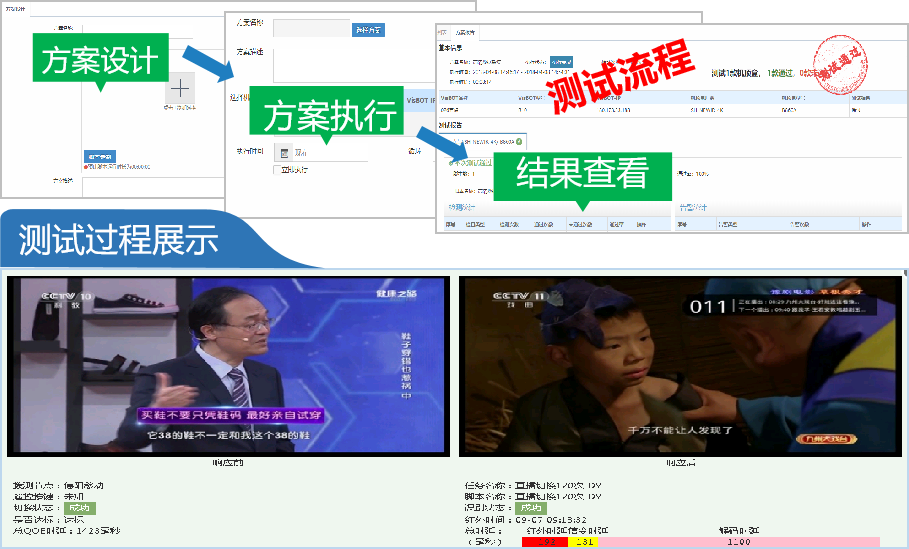
Task: Open the 结果查看 green label
Action: [582, 173]
